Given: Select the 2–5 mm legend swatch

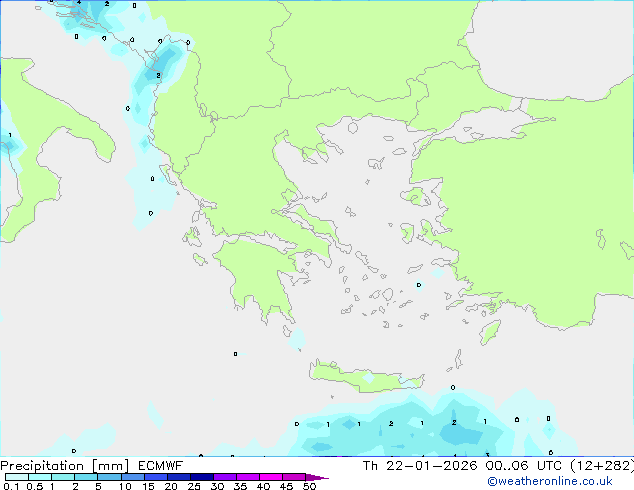Looking at the screenshot, I should (86, 477).
